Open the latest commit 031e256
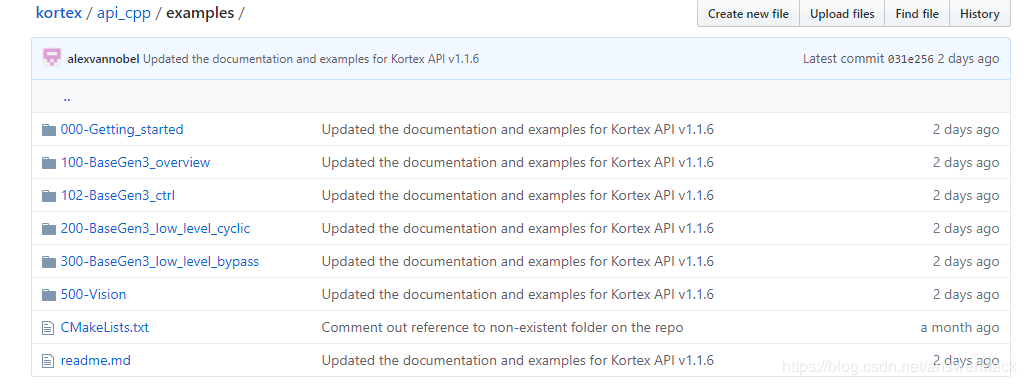The width and height of the screenshot is (1026, 385). pyautogui.click(x=910, y=59)
